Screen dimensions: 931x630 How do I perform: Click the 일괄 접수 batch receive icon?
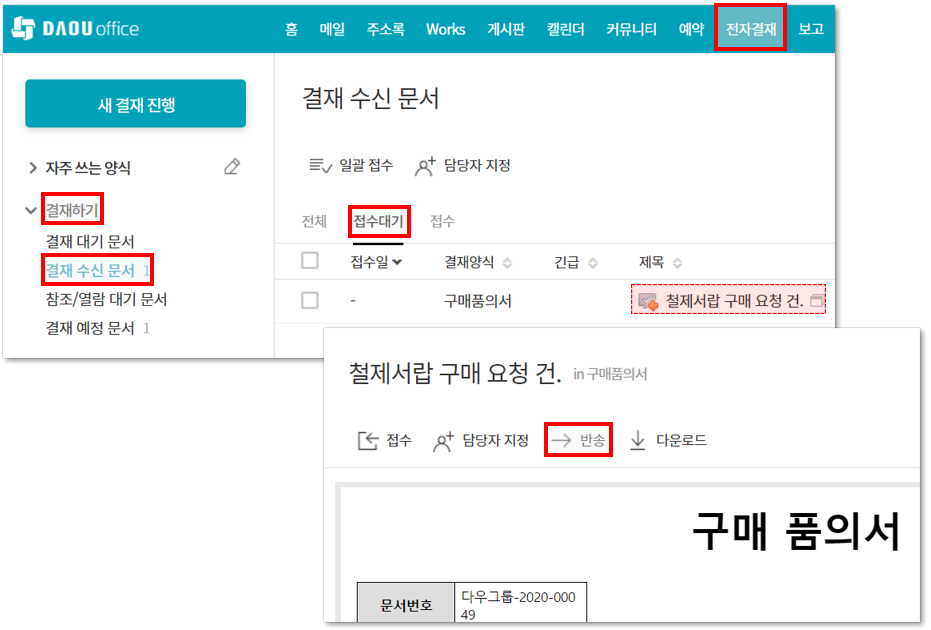[x=320, y=166]
